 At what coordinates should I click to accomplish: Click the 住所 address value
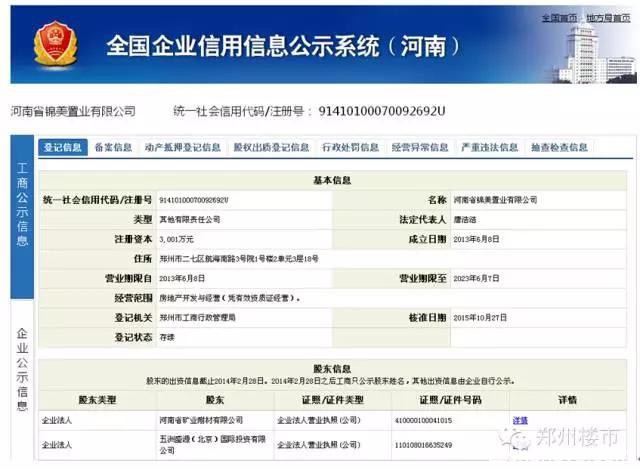(239, 259)
